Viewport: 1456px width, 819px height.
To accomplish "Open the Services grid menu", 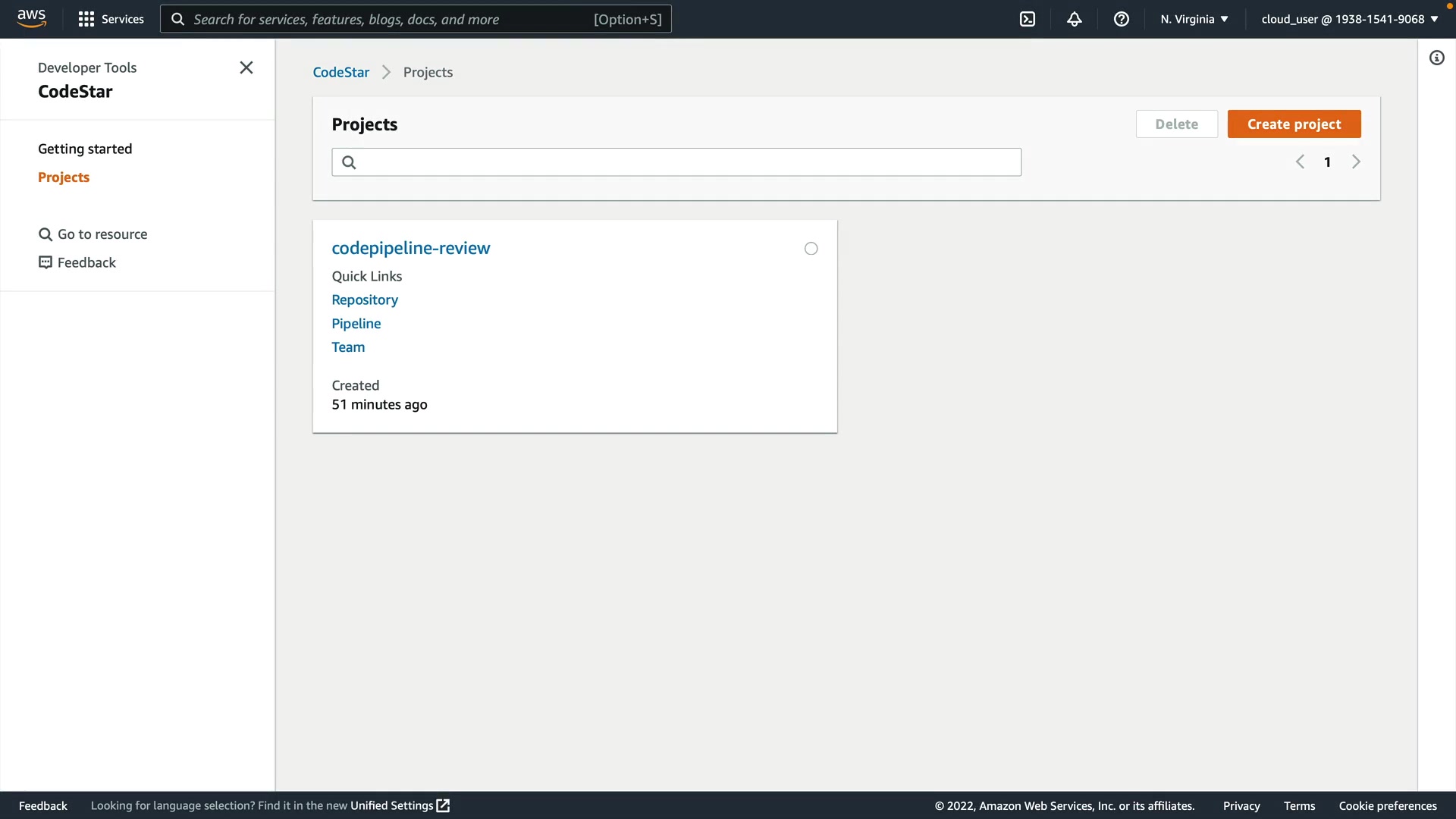I will click(111, 19).
